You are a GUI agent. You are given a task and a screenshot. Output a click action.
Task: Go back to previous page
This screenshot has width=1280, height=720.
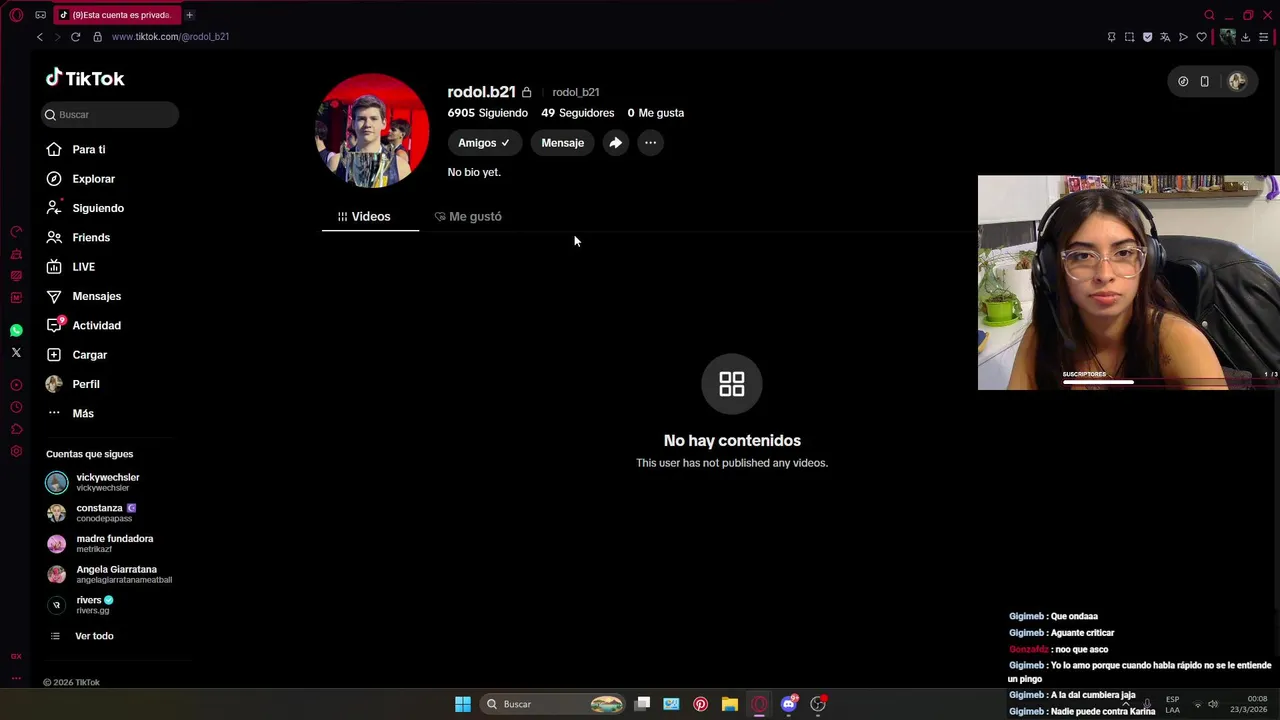(40, 37)
